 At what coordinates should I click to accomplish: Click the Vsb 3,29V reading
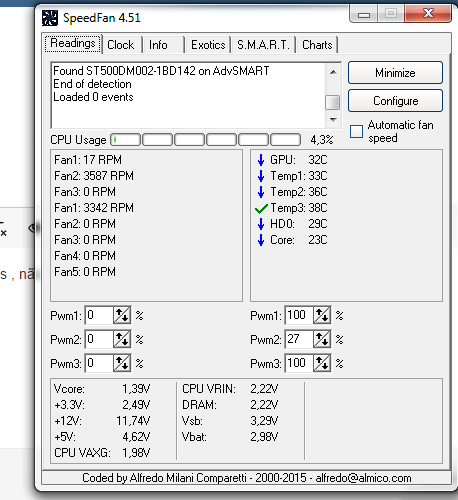[x=230, y=421]
